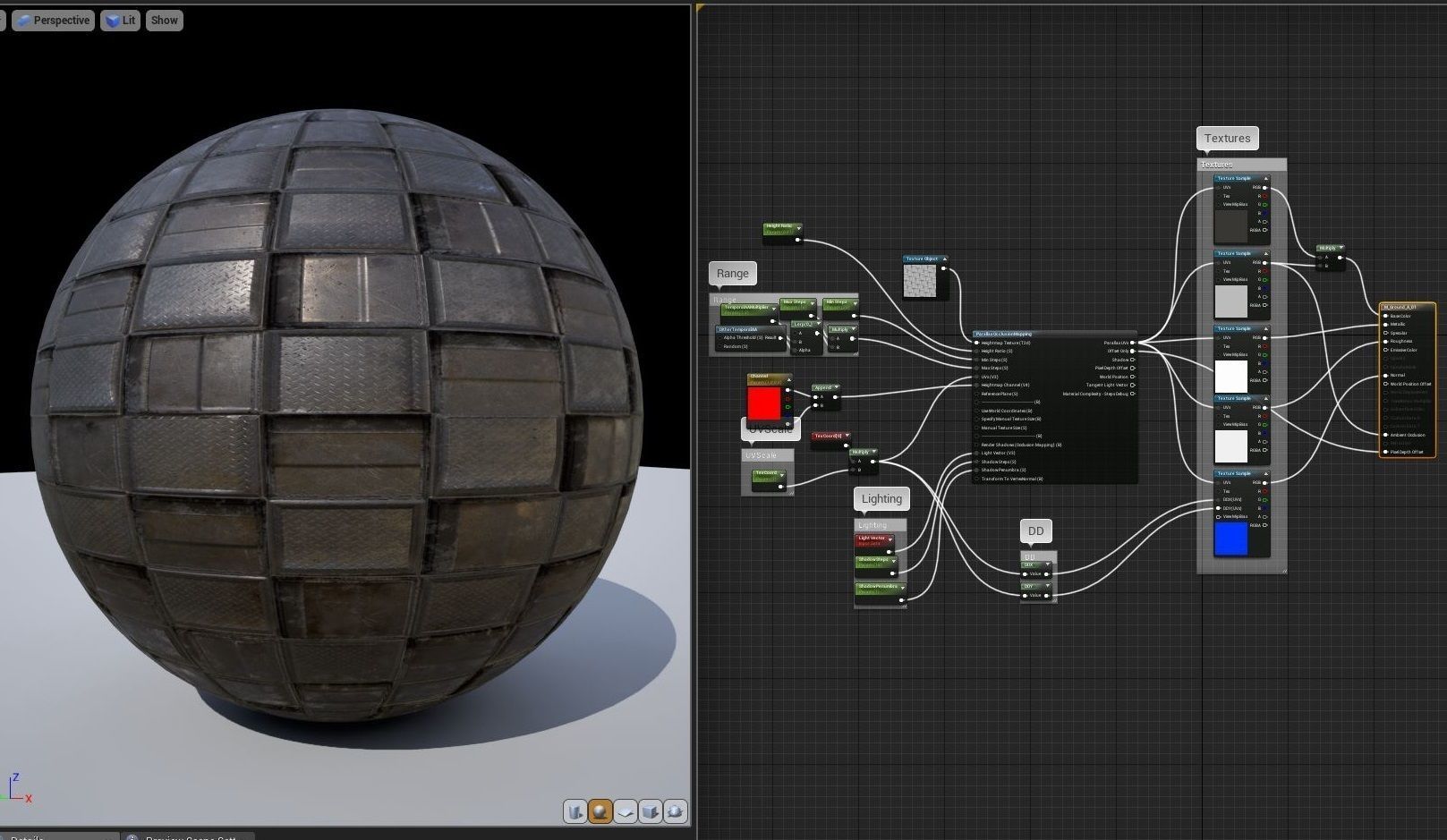Select the Lighting comment bubble
1447x840 pixels.
point(881,498)
